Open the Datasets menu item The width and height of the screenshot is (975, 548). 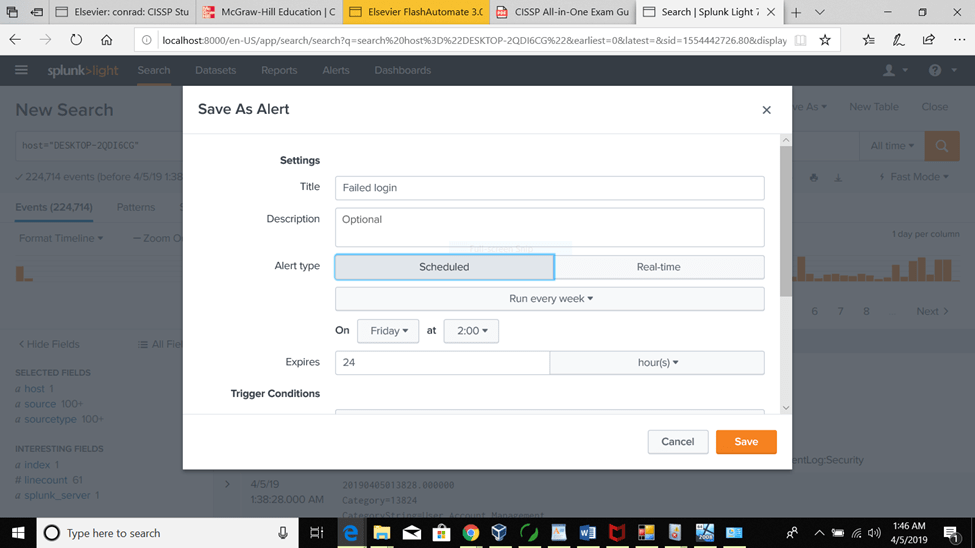(215, 70)
